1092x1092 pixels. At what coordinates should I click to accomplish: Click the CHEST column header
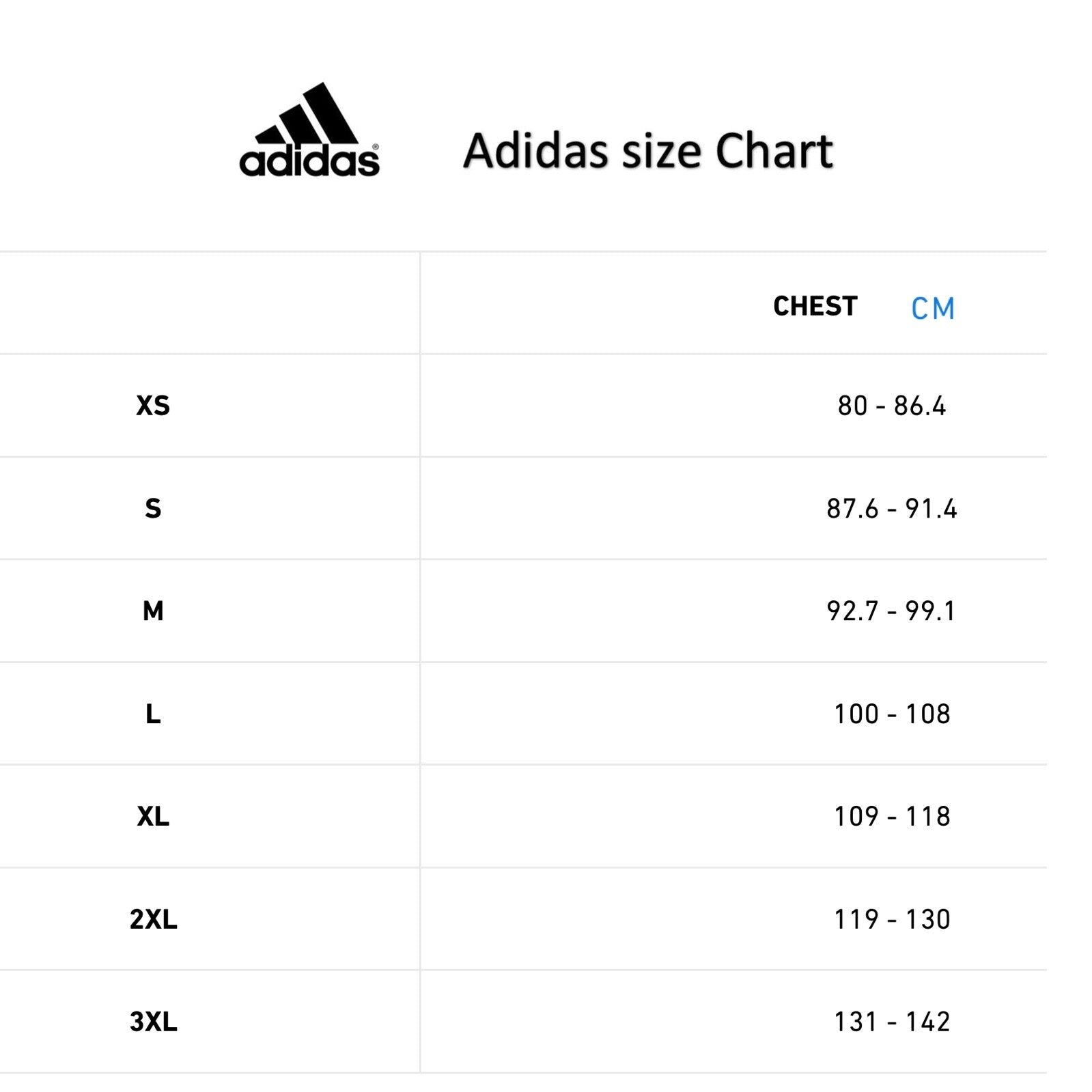815,306
